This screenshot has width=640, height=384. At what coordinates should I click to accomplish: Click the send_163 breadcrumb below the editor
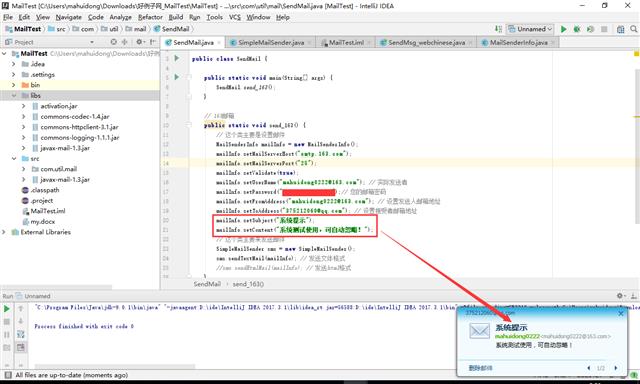(x=248, y=284)
